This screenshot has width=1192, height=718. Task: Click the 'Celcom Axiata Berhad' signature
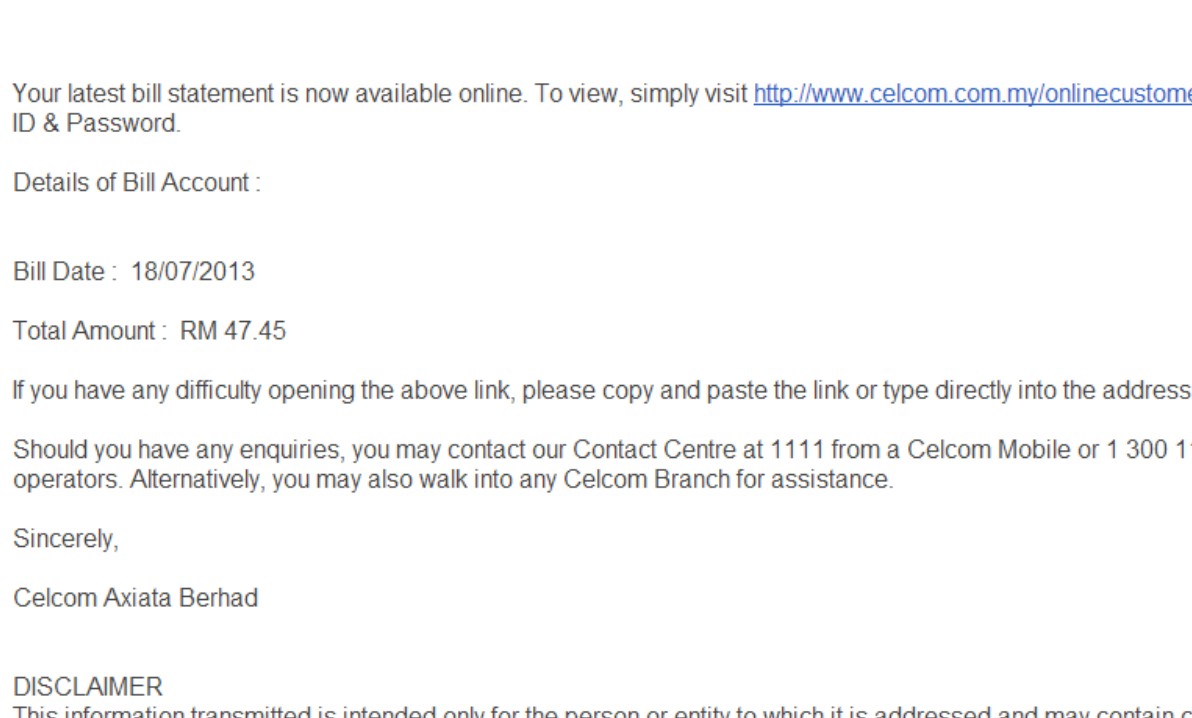tap(135, 598)
